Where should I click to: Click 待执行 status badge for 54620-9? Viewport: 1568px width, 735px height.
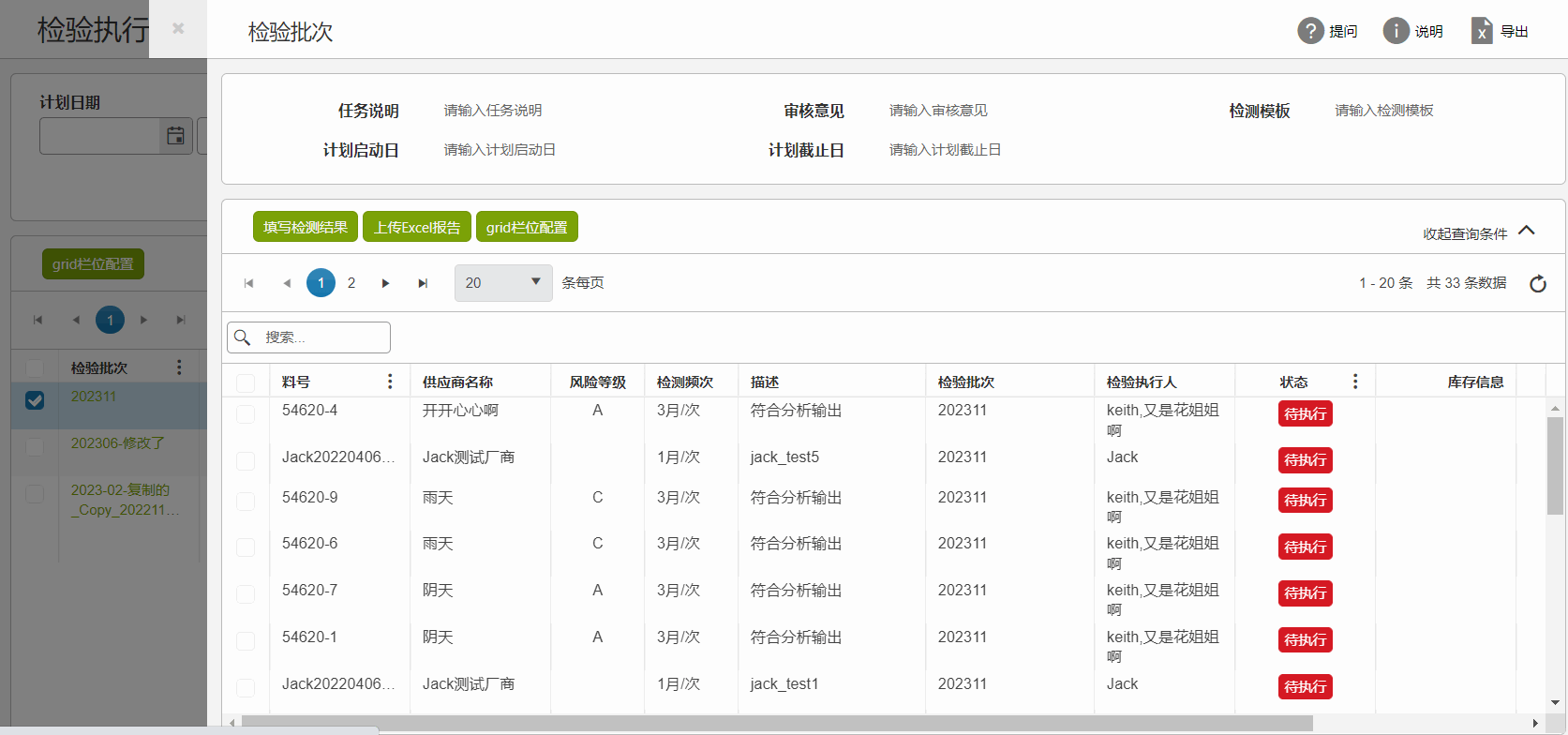point(1305,501)
